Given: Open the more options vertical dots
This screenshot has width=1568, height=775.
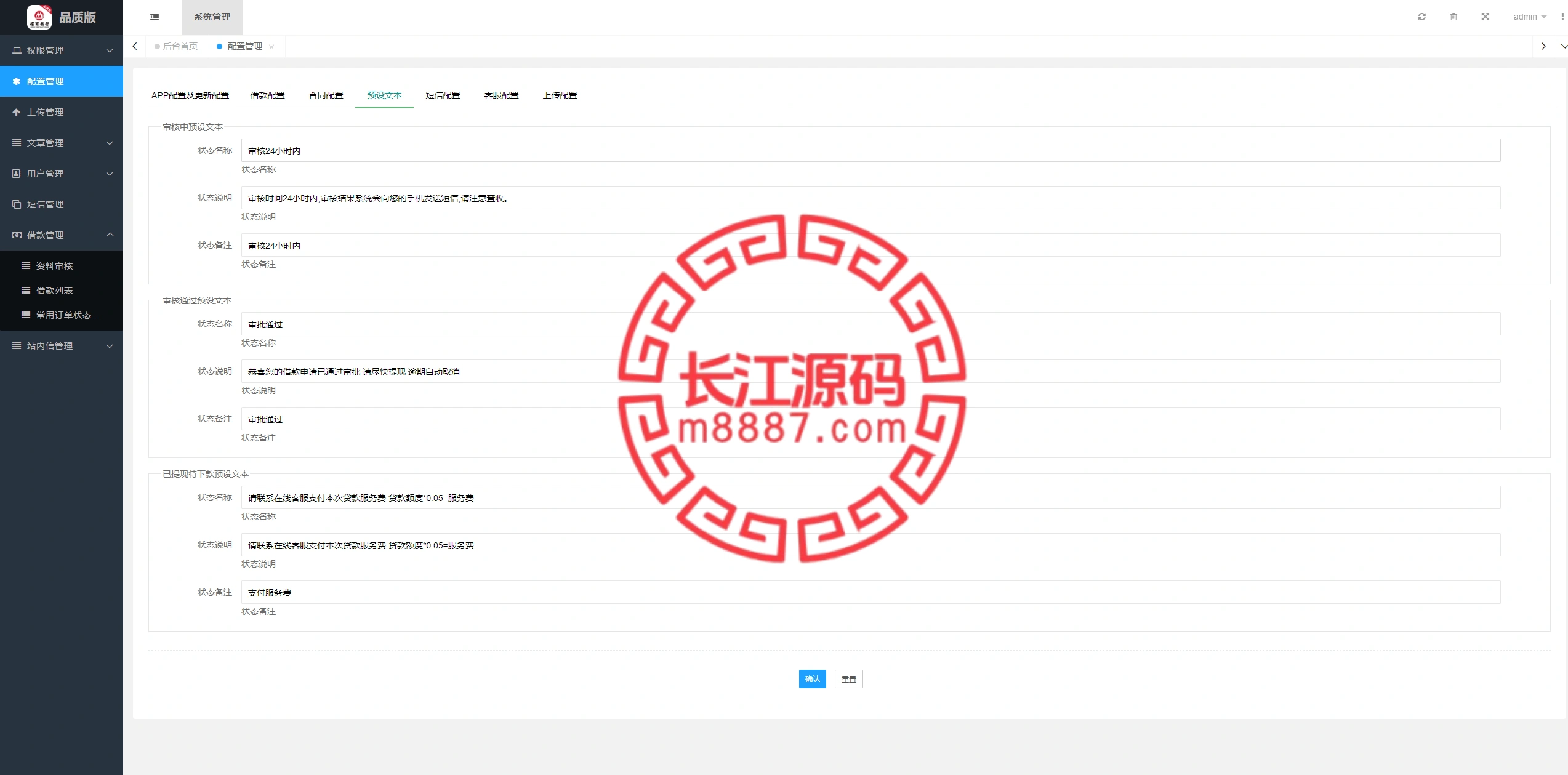Looking at the screenshot, I should click(x=1562, y=17).
